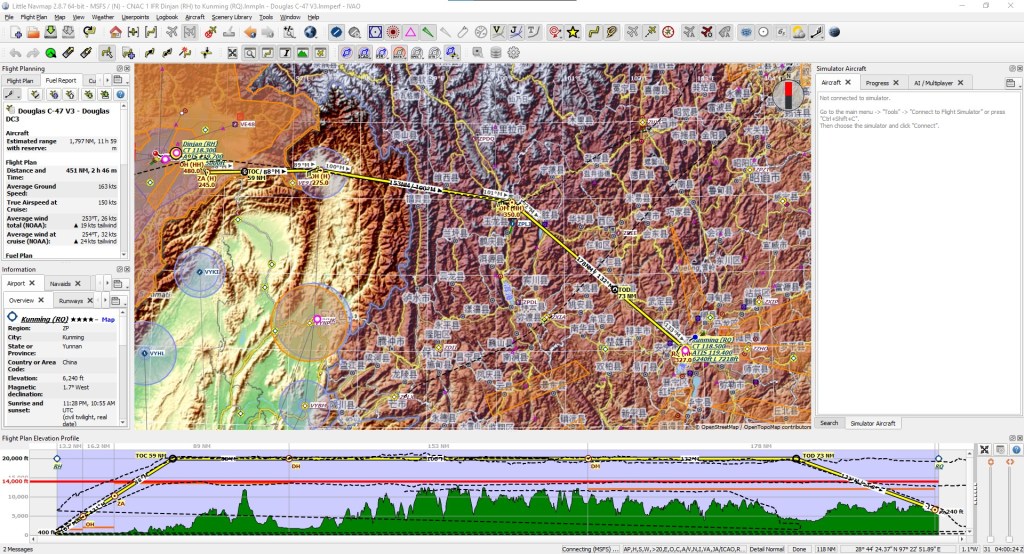Toggle the red circle map display button
1024x554 pixels.
(x=393, y=32)
